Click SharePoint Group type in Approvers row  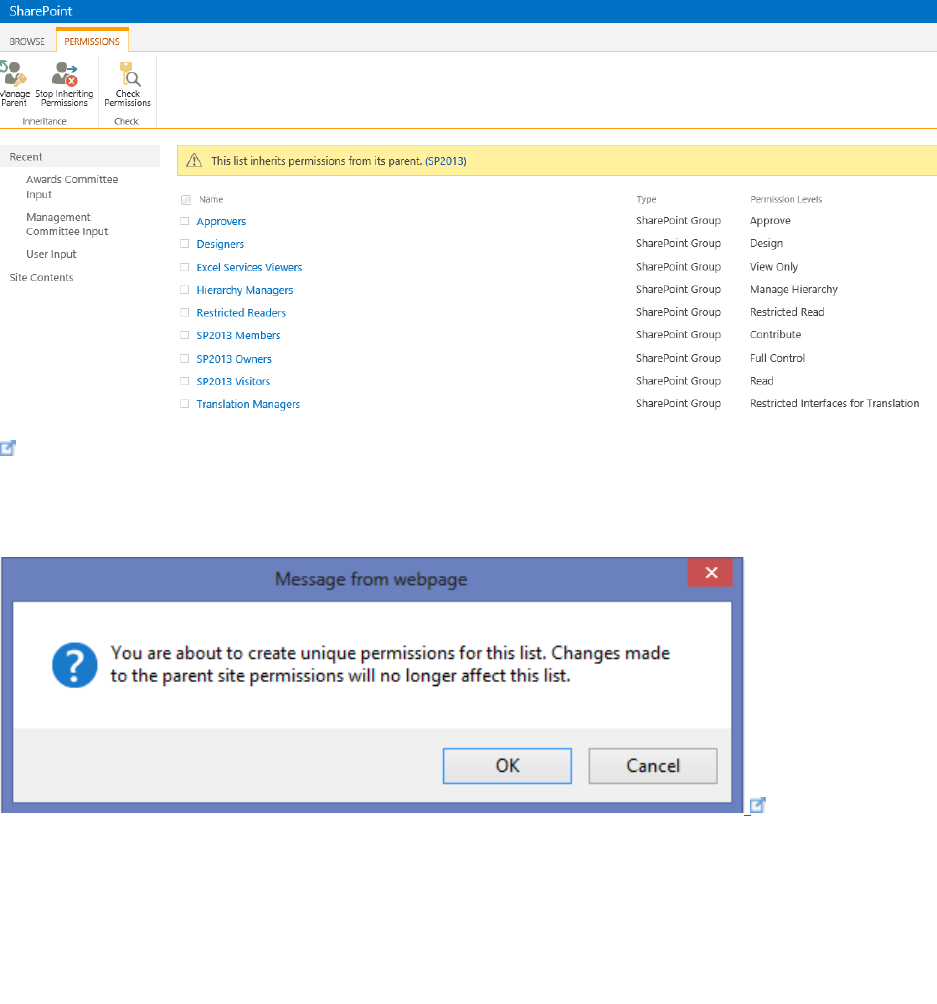pyautogui.click(x=678, y=220)
